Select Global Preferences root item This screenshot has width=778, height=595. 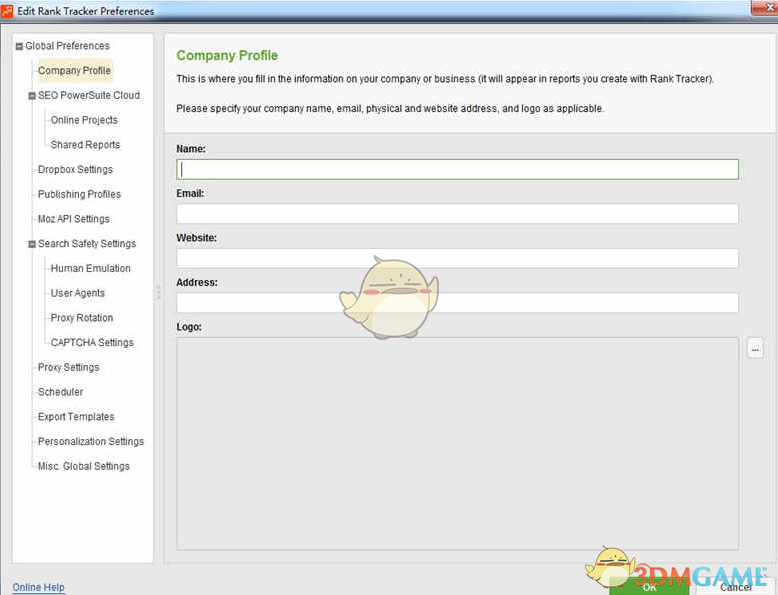tap(67, 46)
